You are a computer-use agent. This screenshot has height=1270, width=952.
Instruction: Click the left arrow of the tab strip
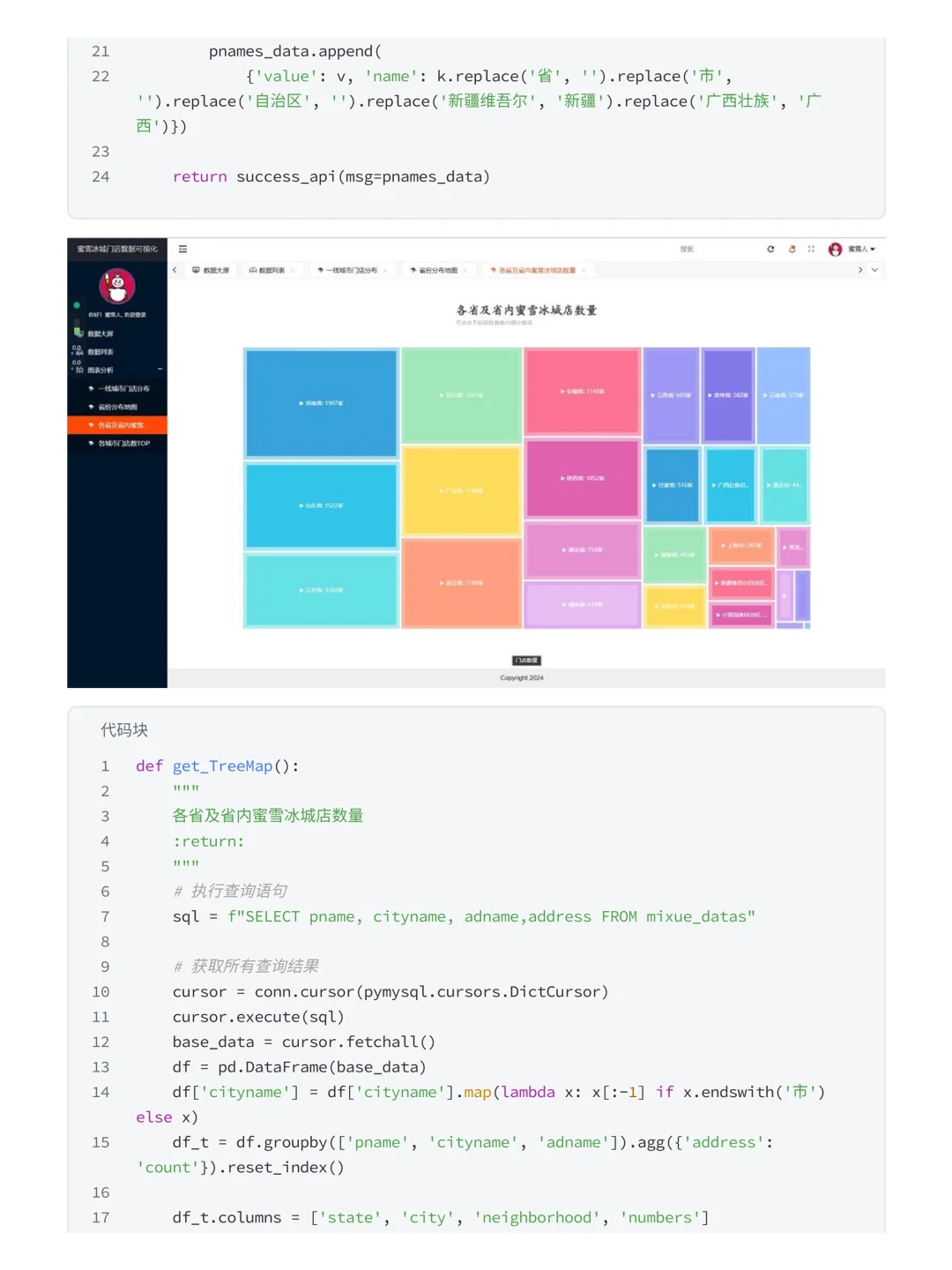(x=175, y=270)
